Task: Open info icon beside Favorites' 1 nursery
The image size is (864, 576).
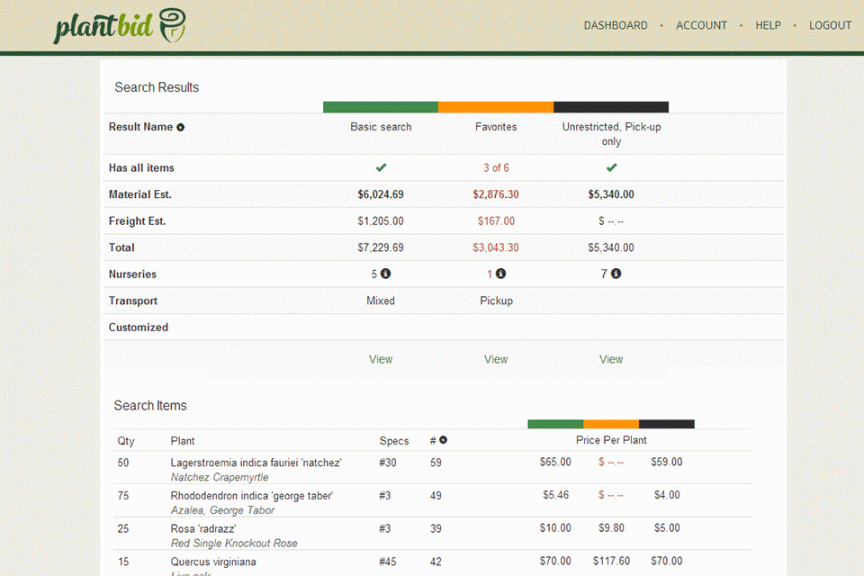Action: click(x=502, y=274)
